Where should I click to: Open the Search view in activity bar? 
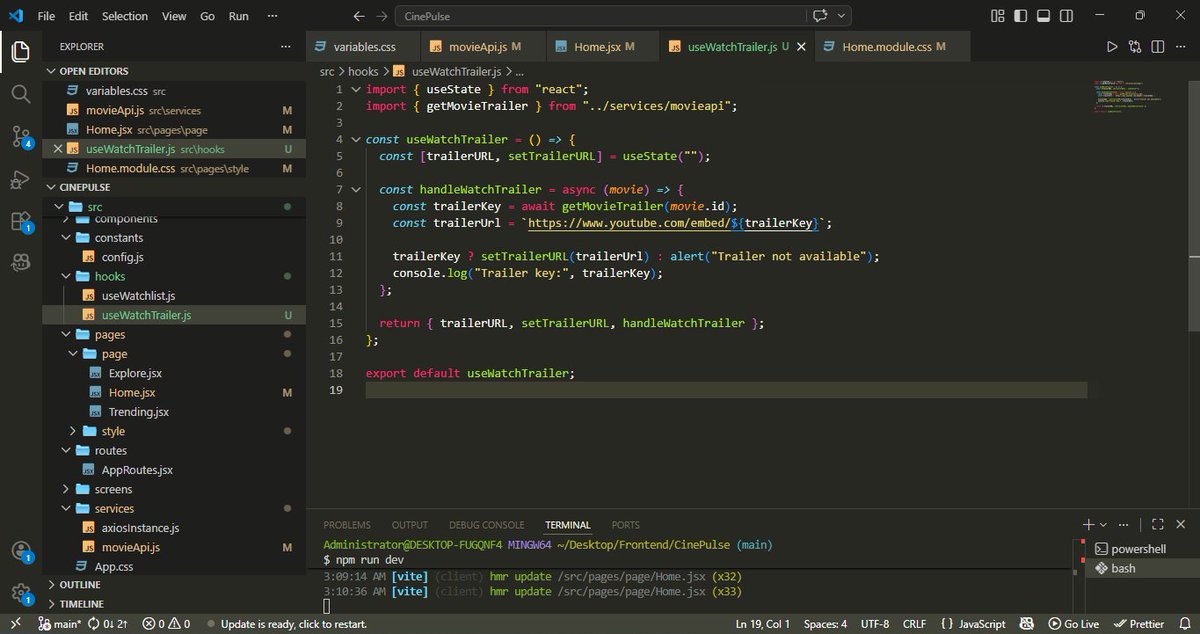pos(21,94)
